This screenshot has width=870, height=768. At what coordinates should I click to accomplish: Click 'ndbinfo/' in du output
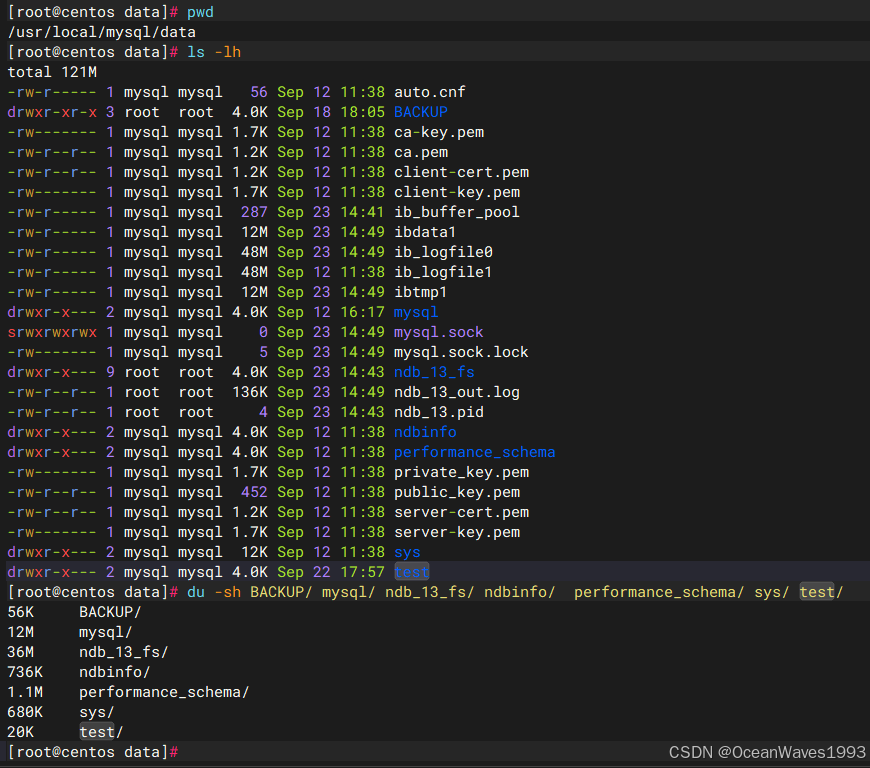(114, 672)
